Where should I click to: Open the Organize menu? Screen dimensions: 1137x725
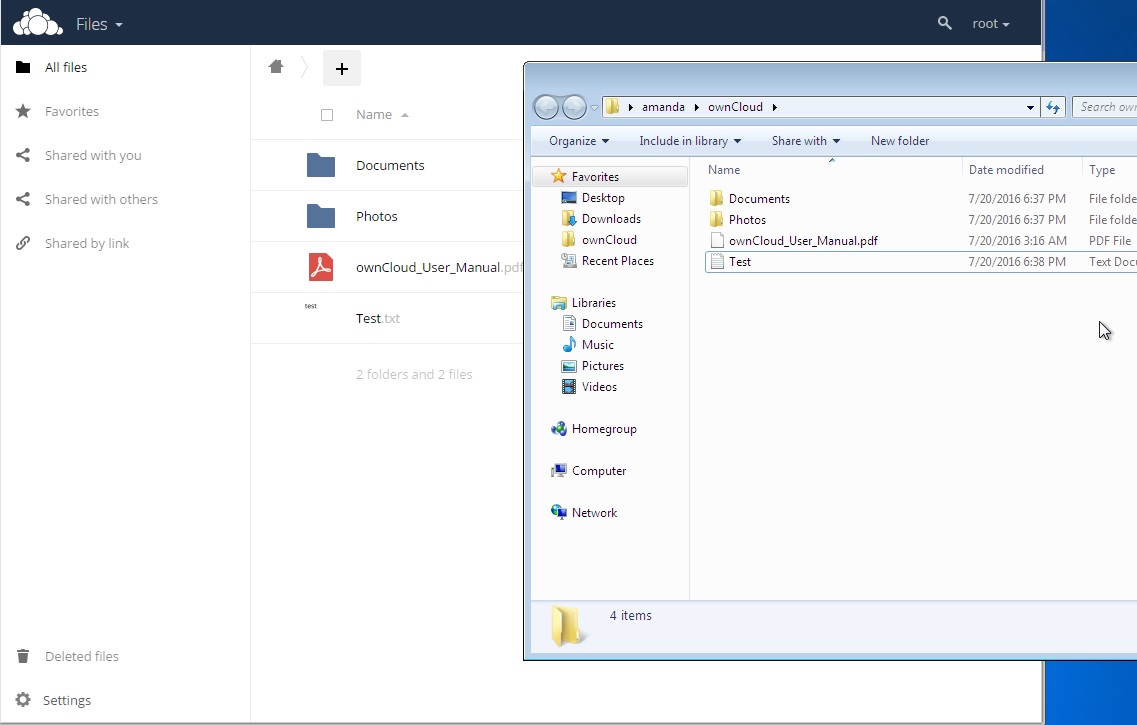pos(579,141)
